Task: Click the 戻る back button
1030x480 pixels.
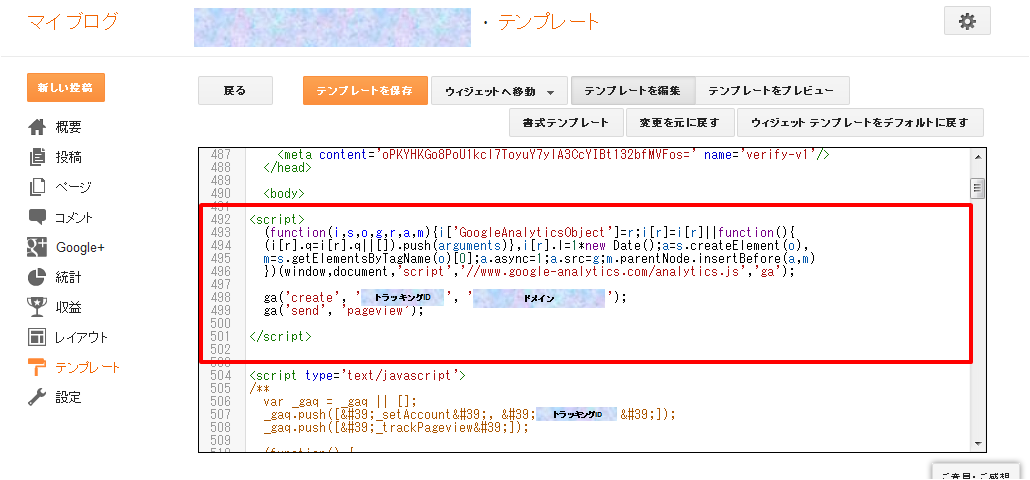Action: pos(235,91)
